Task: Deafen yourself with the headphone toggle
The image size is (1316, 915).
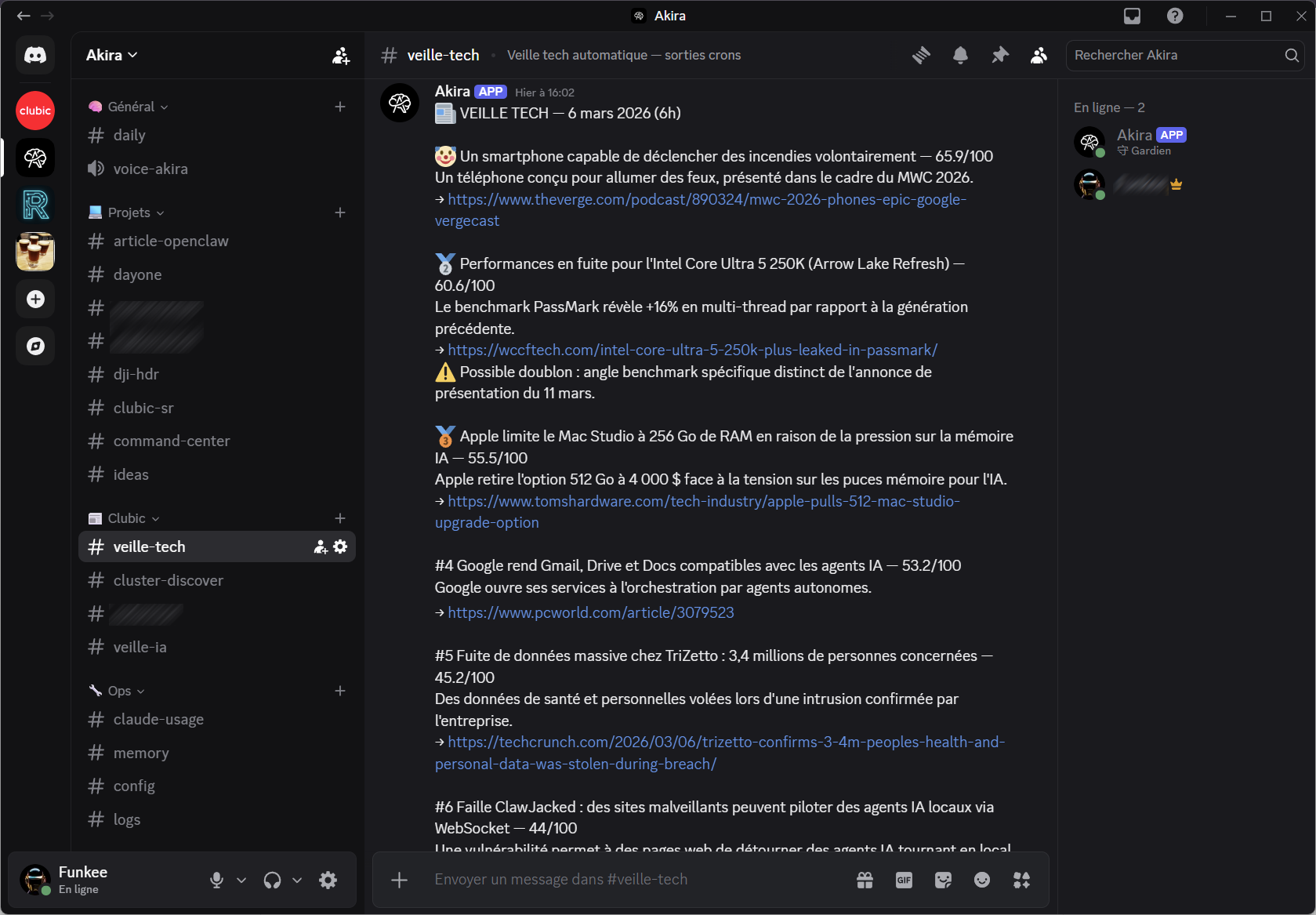Action: [x=271, y=880]
